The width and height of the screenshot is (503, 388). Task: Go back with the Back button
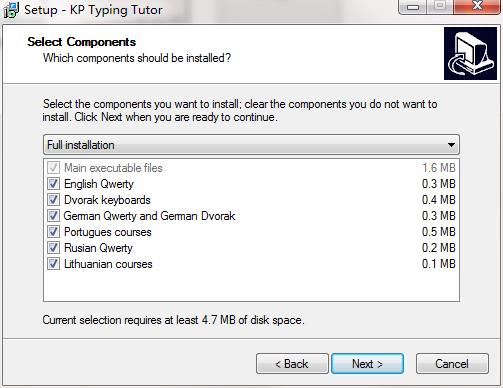[292, 364]
